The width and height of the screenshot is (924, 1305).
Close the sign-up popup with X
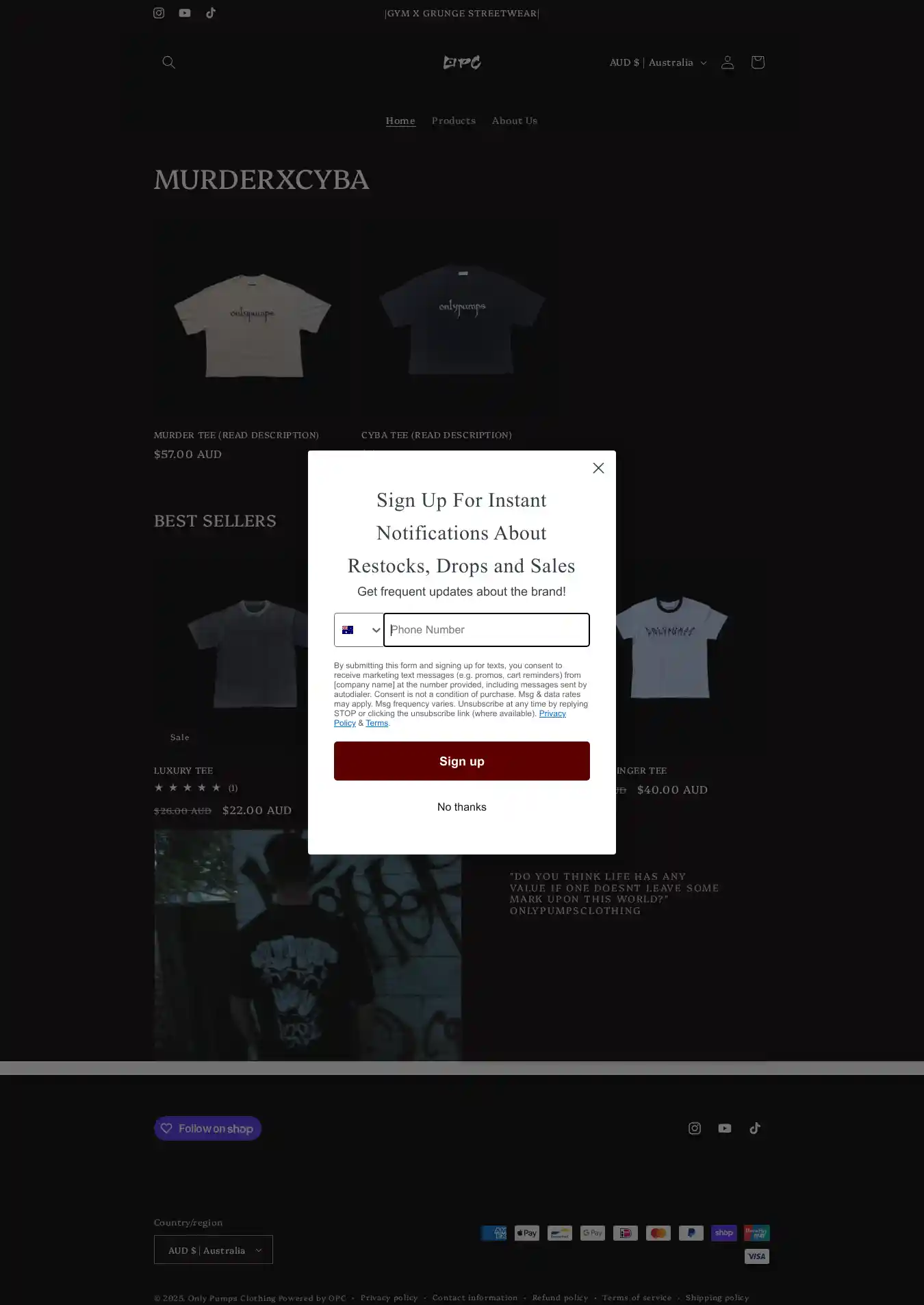pos(598,468)
